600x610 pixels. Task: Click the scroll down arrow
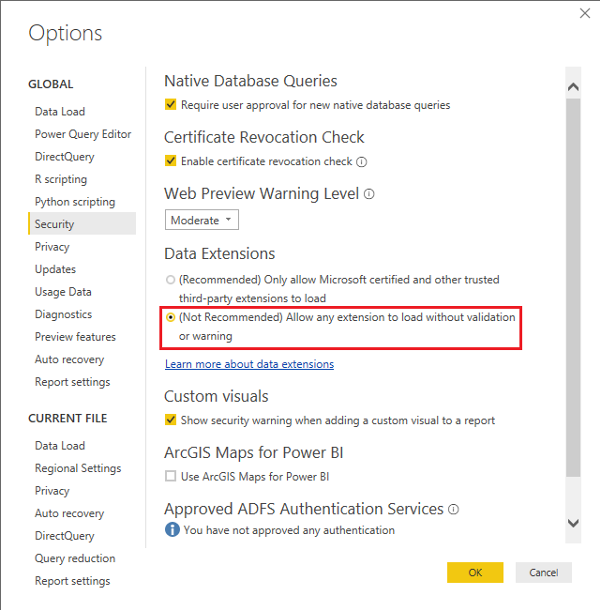pyautogui.click(x=573, y=523)
